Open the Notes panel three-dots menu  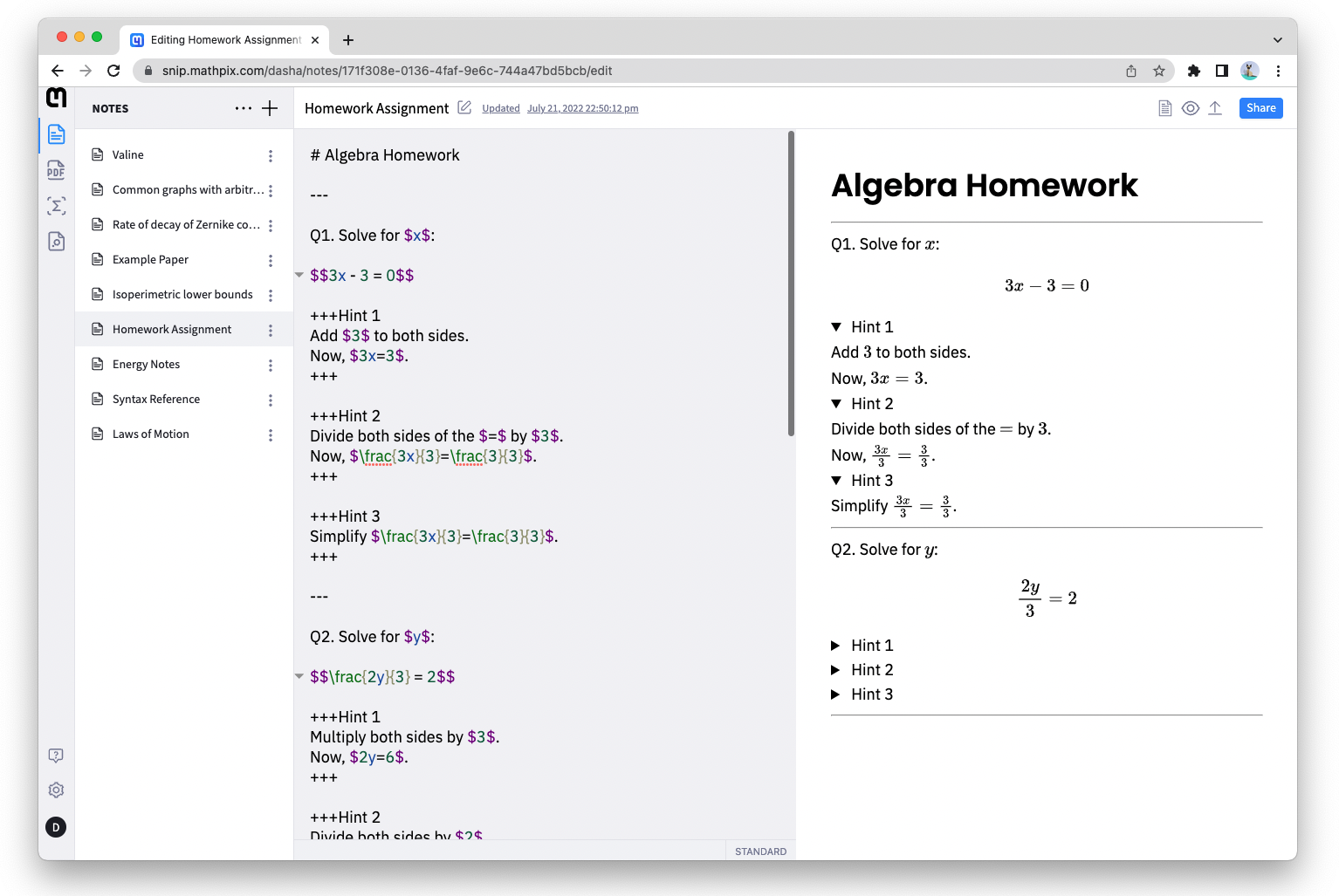click(x=244, y=108)
